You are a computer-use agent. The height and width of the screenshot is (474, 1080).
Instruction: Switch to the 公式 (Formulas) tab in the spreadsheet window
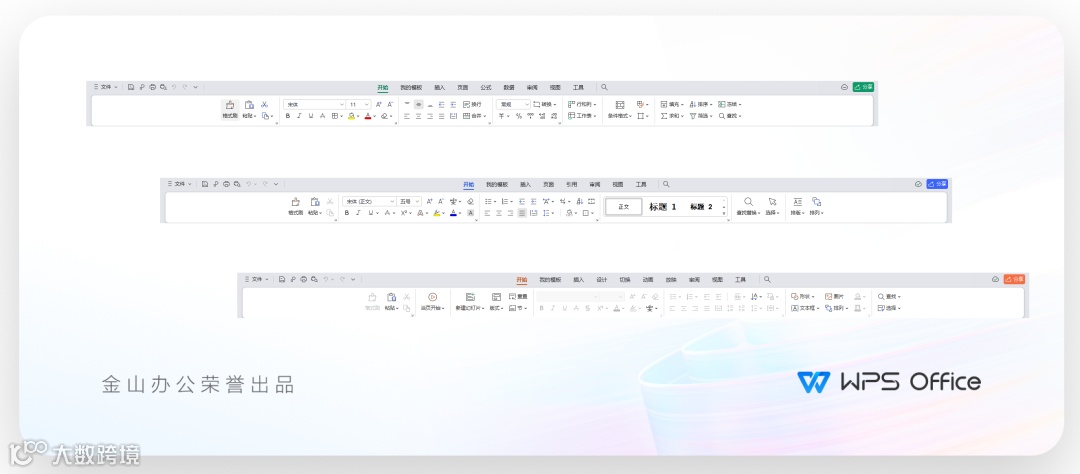pyautogui.click(x=486, y=87)
